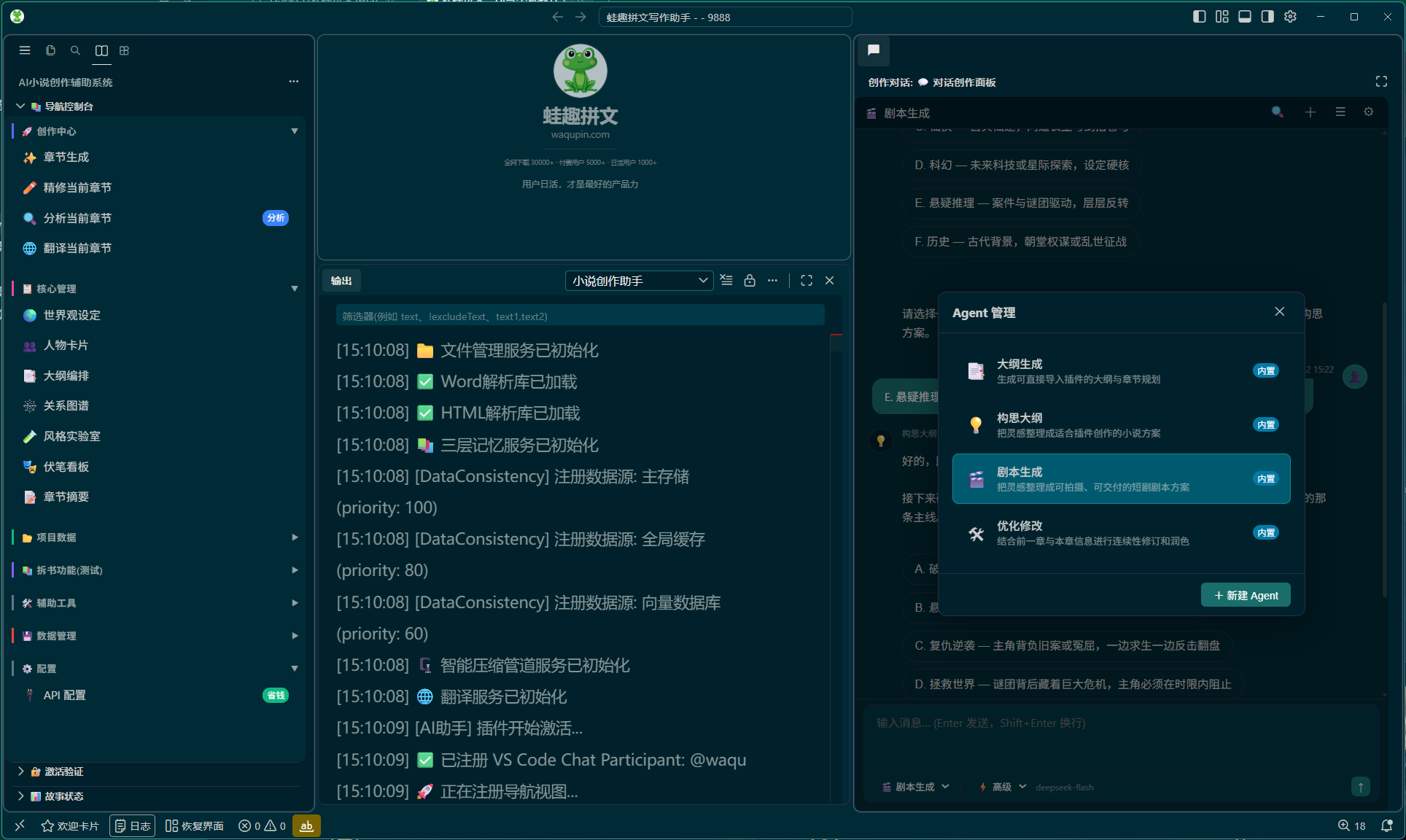This screenshot has height=840, width=1406.
Task: Open the 小说创作助手 output channel dropdown
Action: tap(639, 281)
